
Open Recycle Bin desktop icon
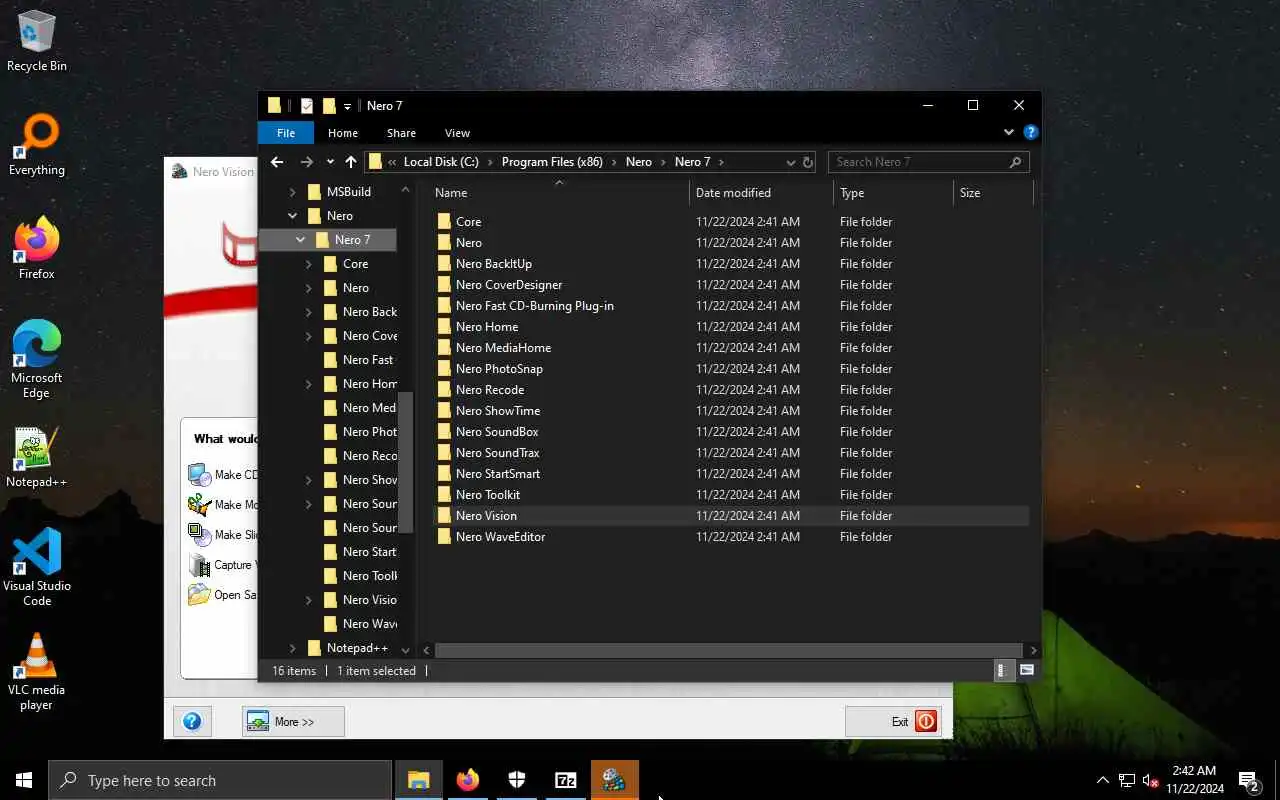pos(37,42)
